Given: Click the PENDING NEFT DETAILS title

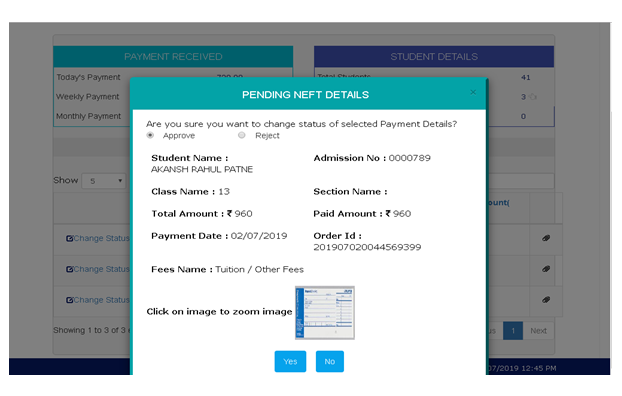Looking at the screenshot, I should 305,94.
